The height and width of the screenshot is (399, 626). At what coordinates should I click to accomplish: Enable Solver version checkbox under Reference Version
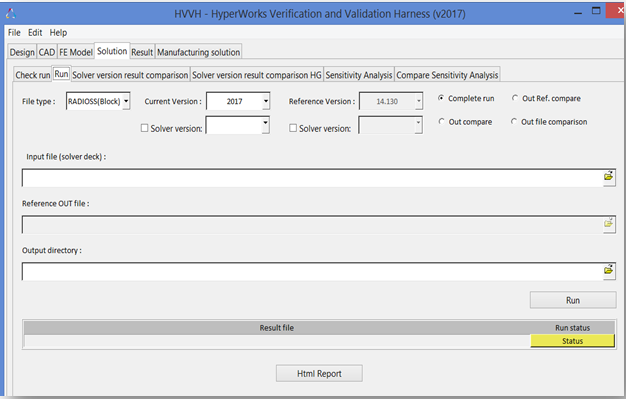(293, 128)
